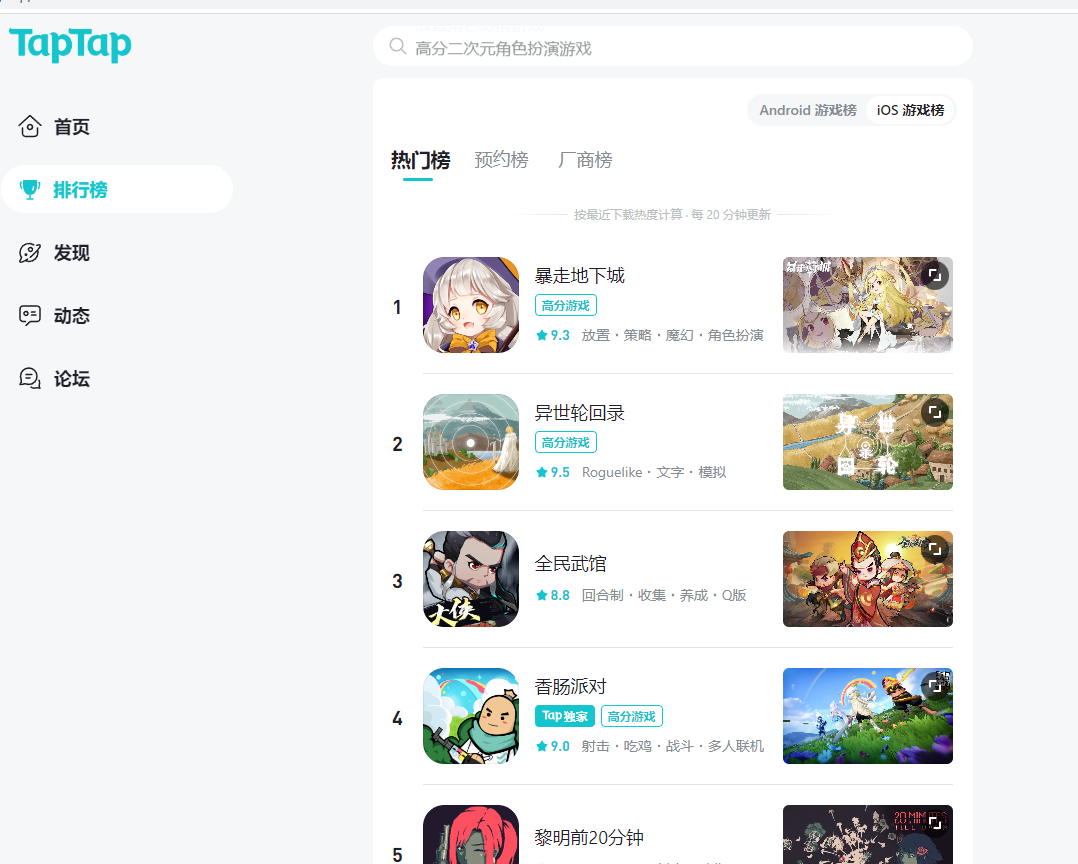Click the trophy icon beside 排行榜
Image resolution: width=1078 pixels, height=864 pixels.
tap(30, 190)
